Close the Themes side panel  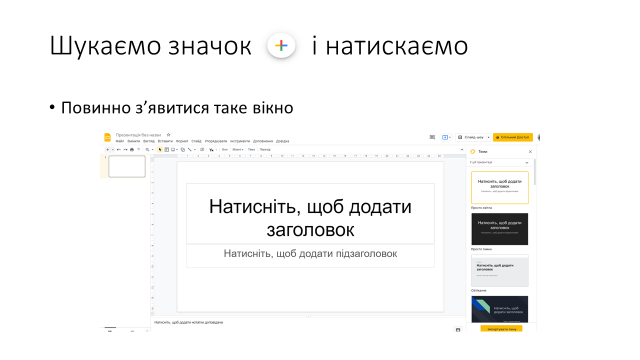530,151
